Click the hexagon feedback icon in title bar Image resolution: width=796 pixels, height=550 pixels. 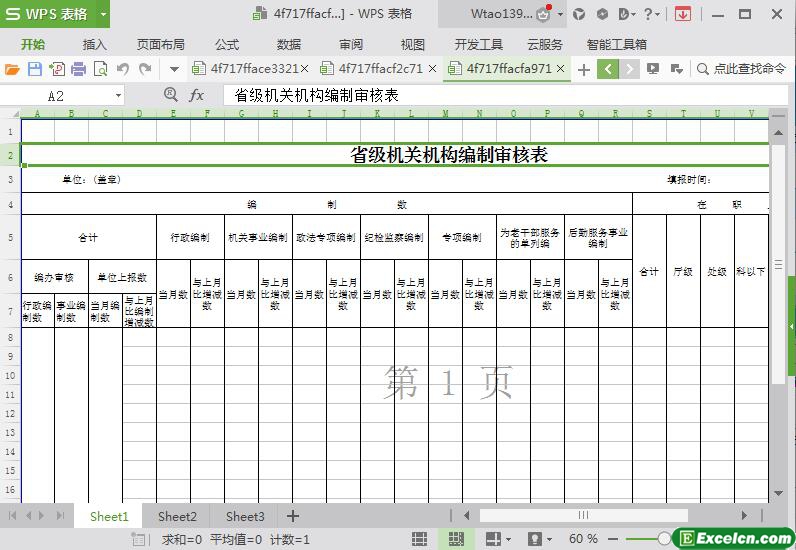tap(602, 14)
